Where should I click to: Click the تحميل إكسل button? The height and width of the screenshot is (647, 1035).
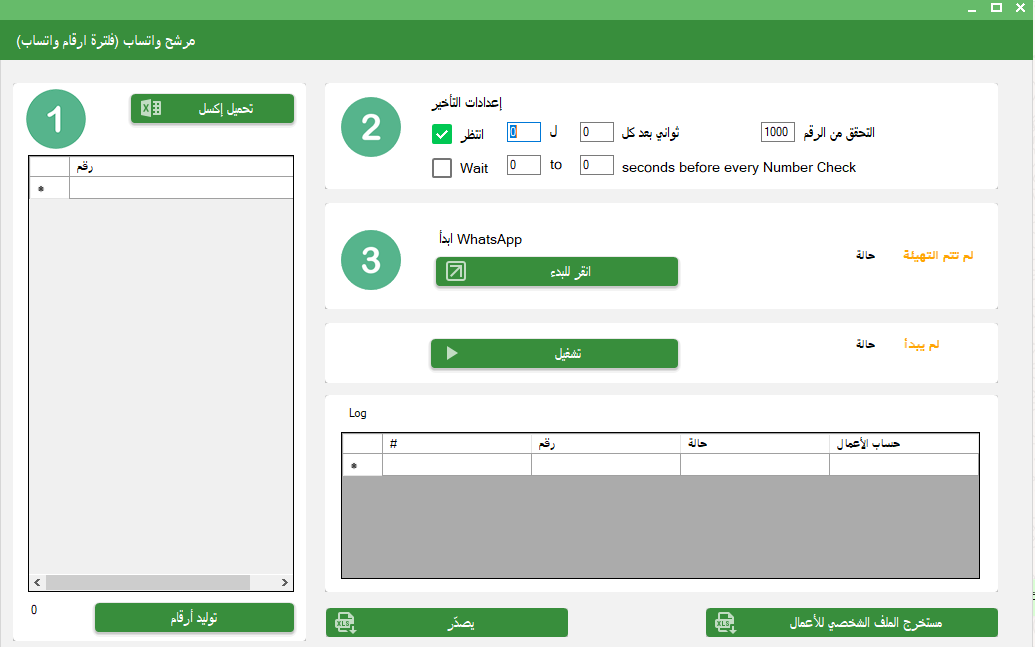(x=213, y=108)
